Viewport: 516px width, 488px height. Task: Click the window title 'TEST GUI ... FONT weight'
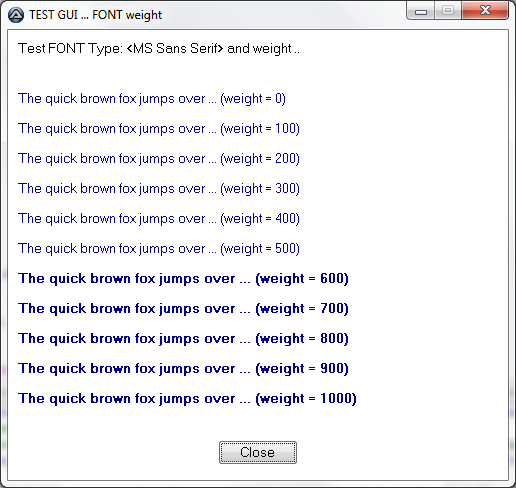(95, 15)
